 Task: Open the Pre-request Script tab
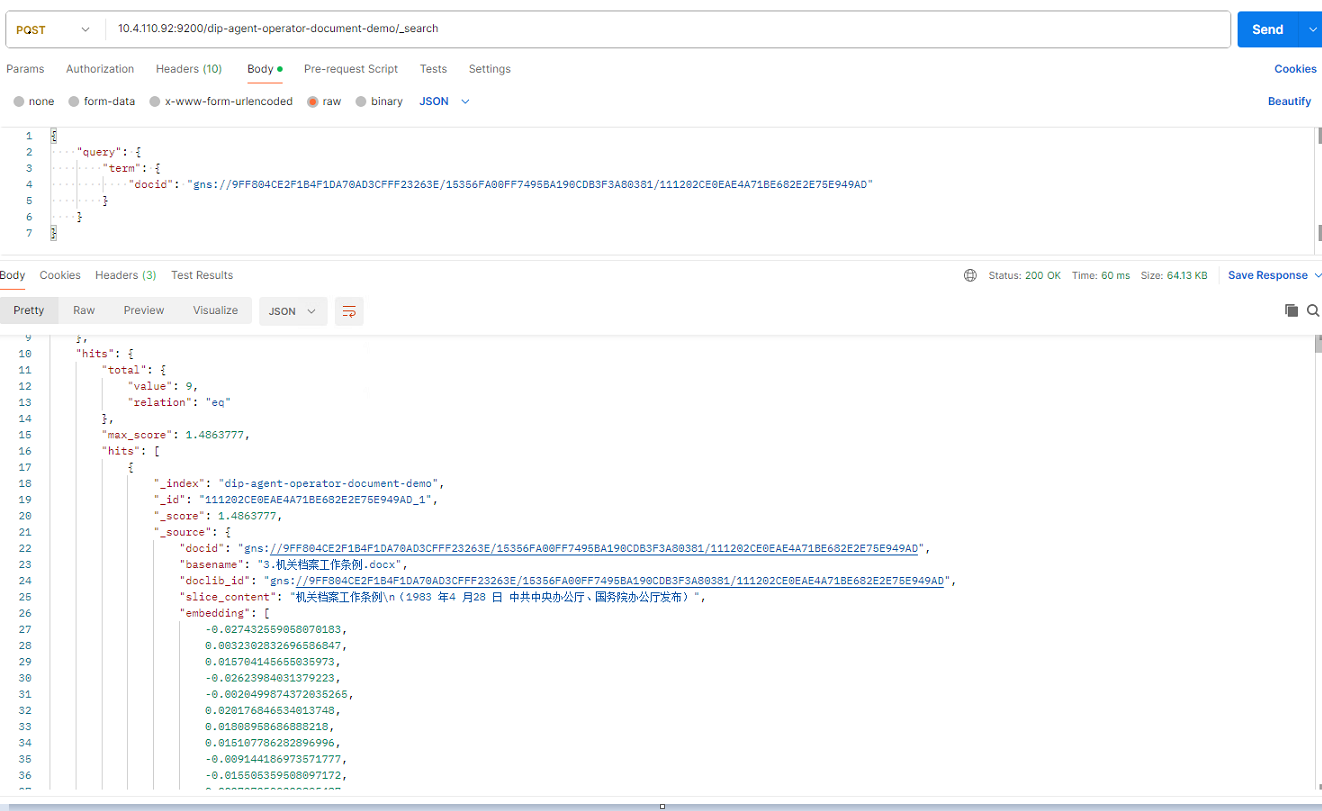pyautogui.click(x=351, y=69)
